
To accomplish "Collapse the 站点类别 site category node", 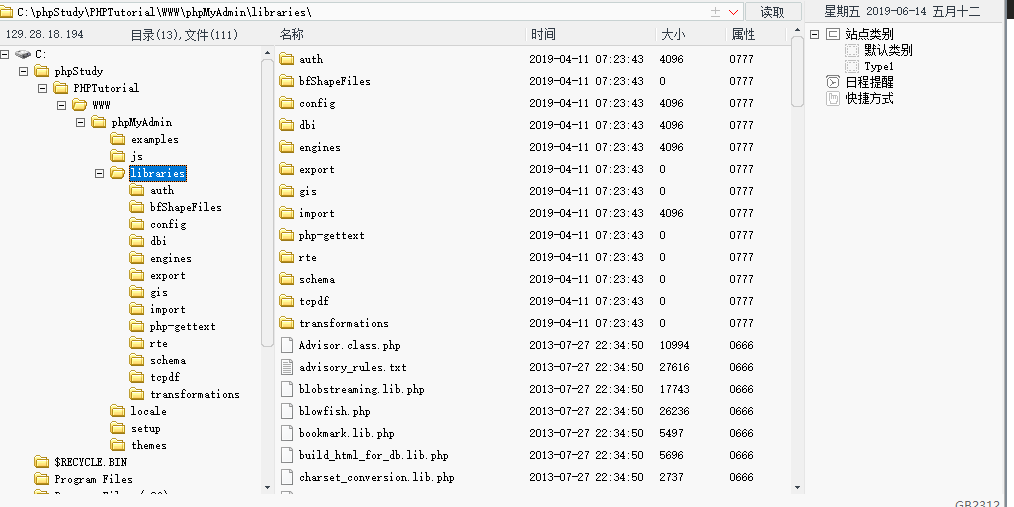I will pos(815,34).
